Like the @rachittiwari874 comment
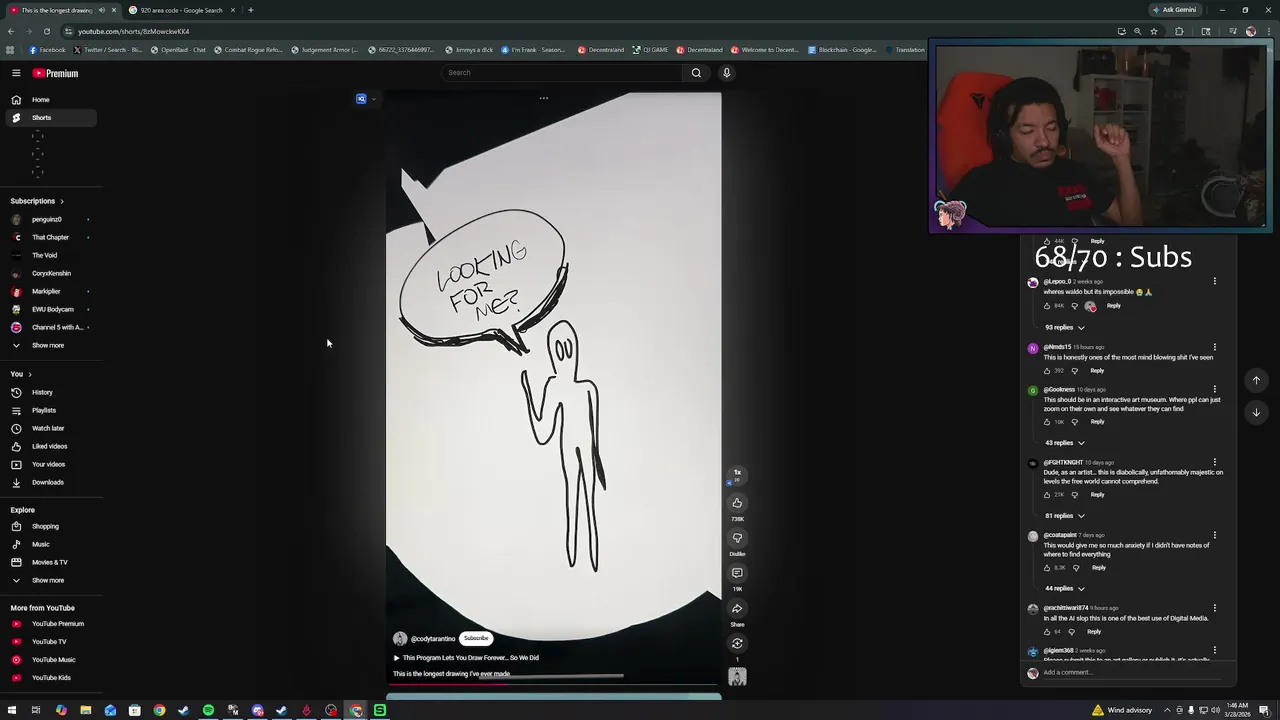Screen dimensions: 1280x720 [x=1047, y=632]
